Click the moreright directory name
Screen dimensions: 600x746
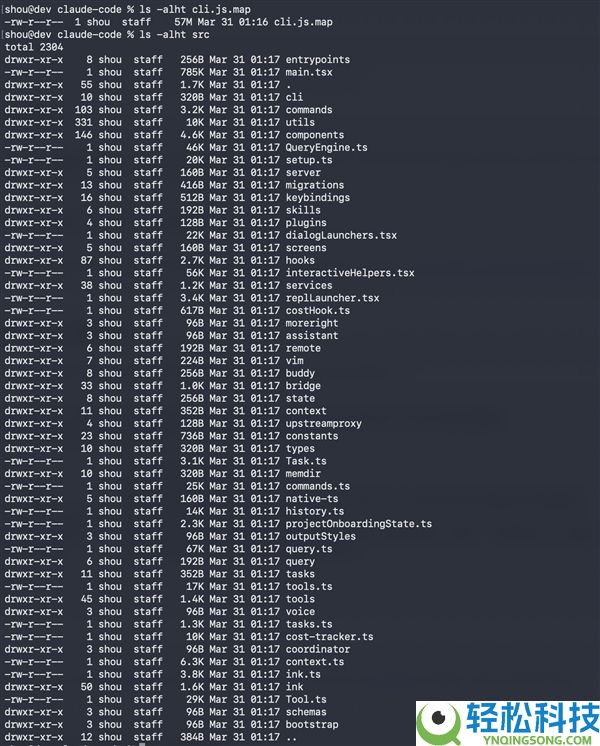(x=312, y=323)
